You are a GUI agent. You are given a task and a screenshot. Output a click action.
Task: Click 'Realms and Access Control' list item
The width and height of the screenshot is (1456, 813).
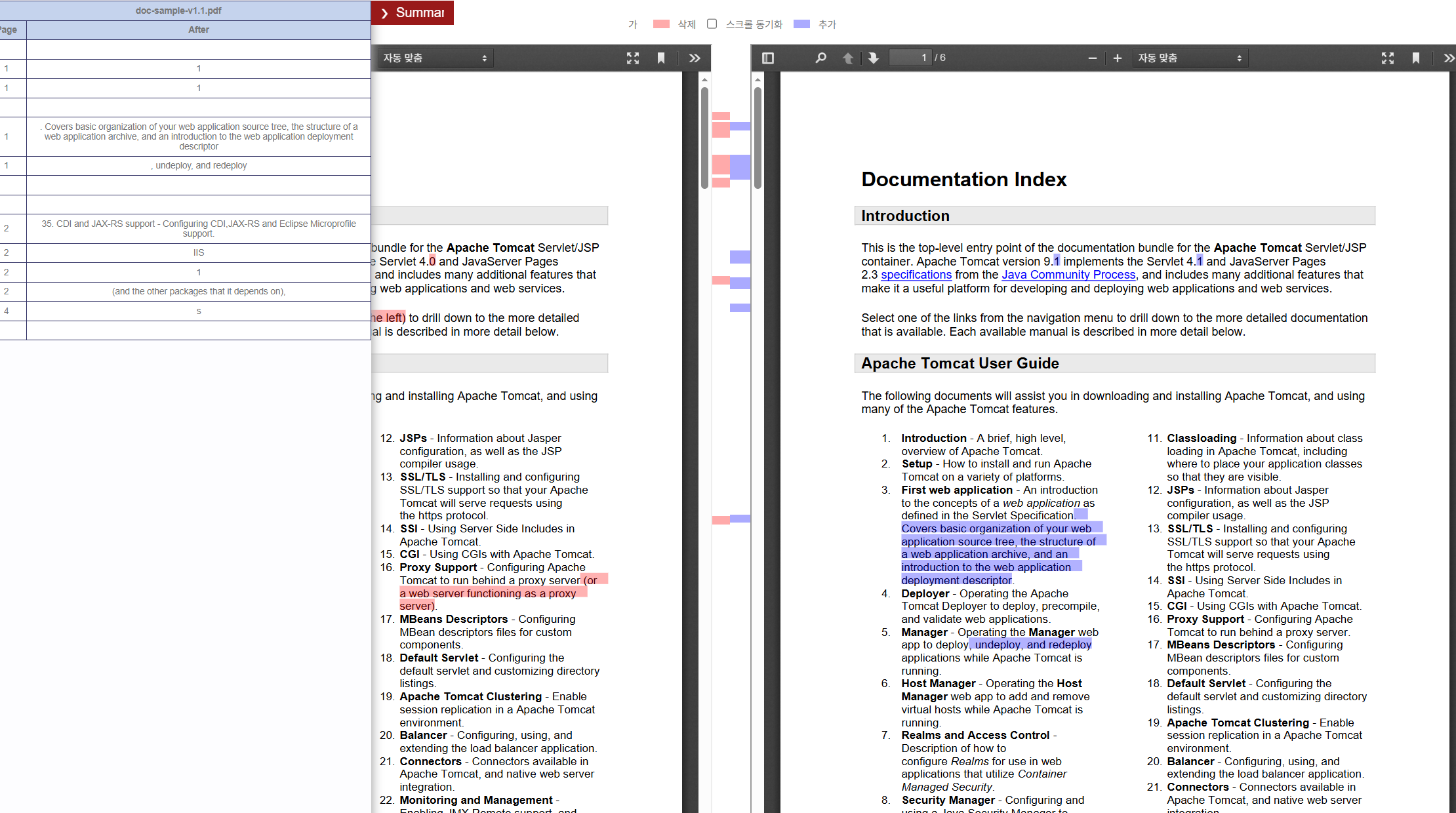(x=975, y=736)
